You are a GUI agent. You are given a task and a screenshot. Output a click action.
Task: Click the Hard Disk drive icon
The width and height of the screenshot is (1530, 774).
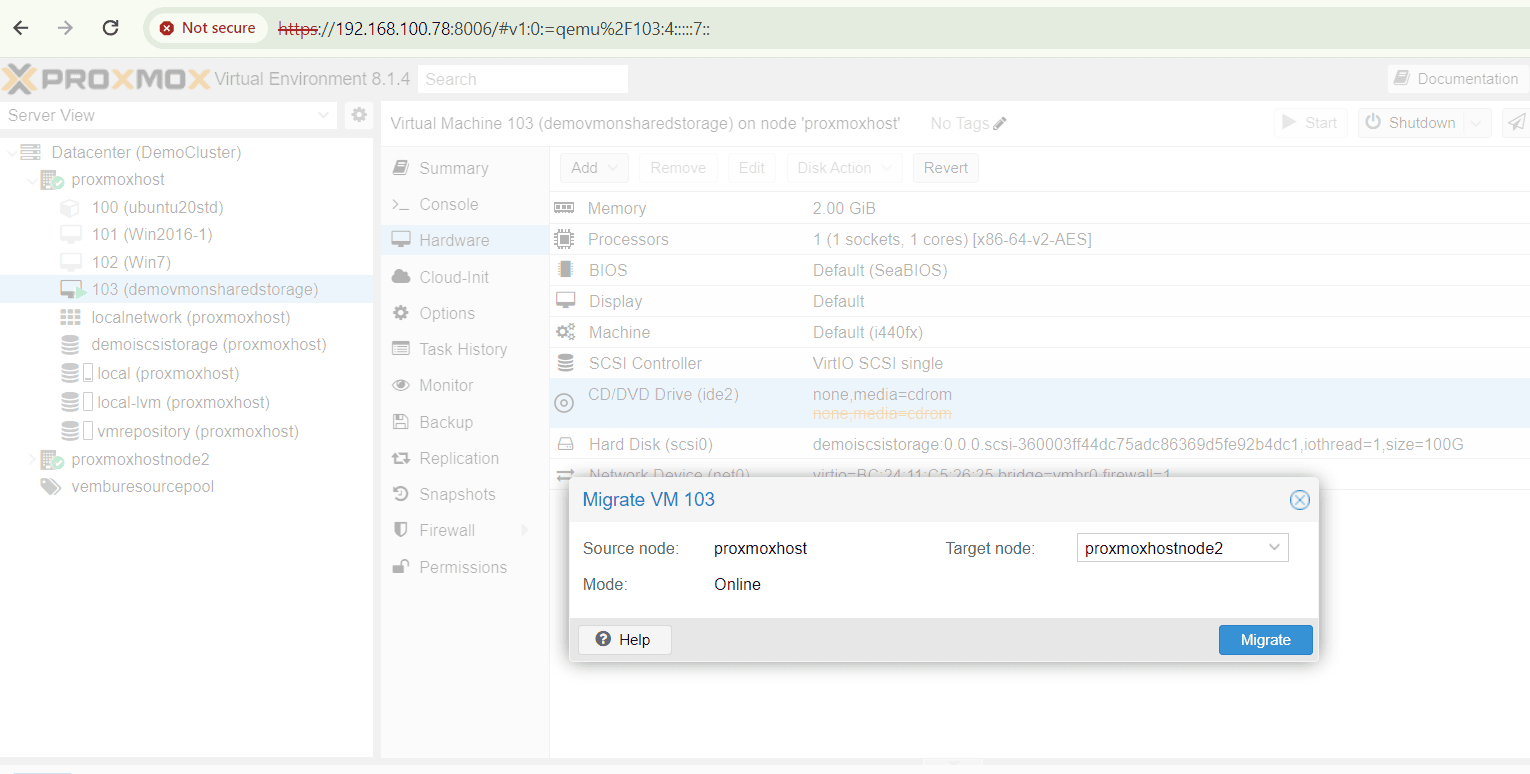pos(565,444)
